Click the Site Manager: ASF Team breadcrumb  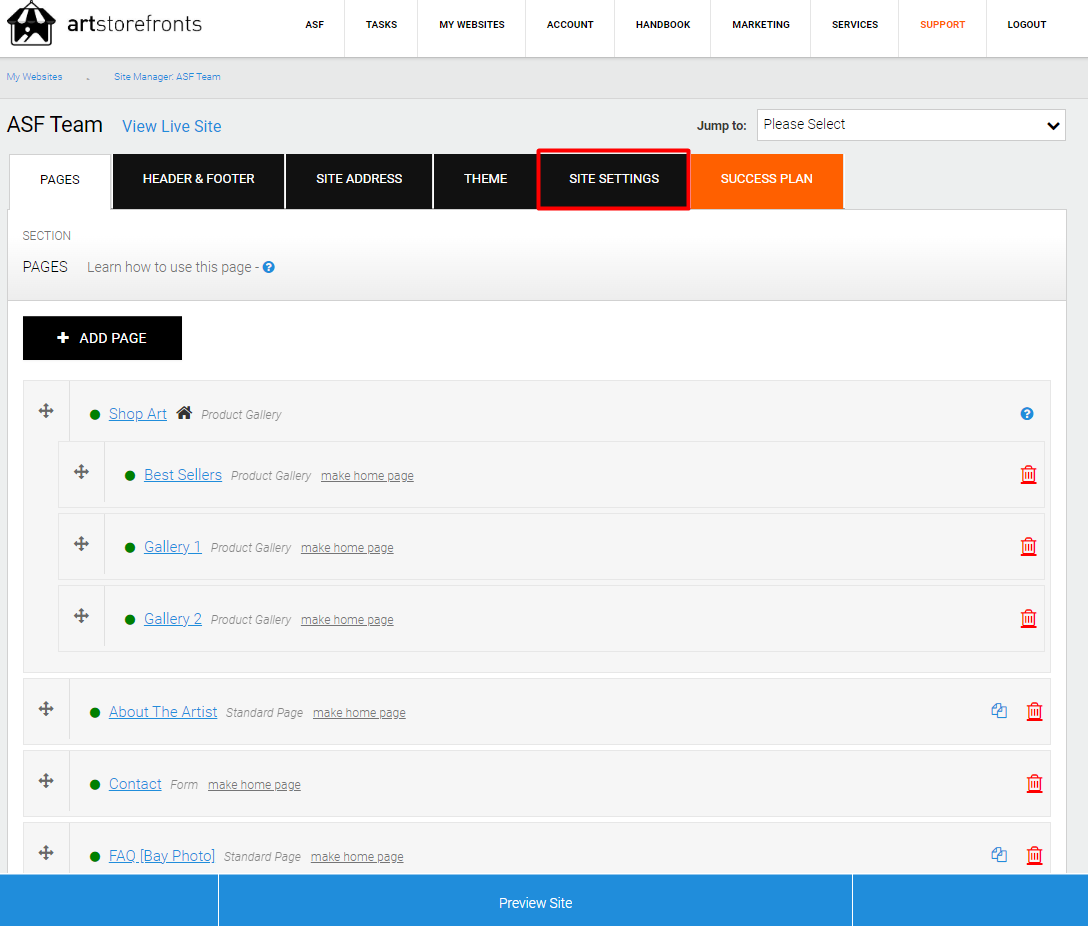tap(167, 77)
